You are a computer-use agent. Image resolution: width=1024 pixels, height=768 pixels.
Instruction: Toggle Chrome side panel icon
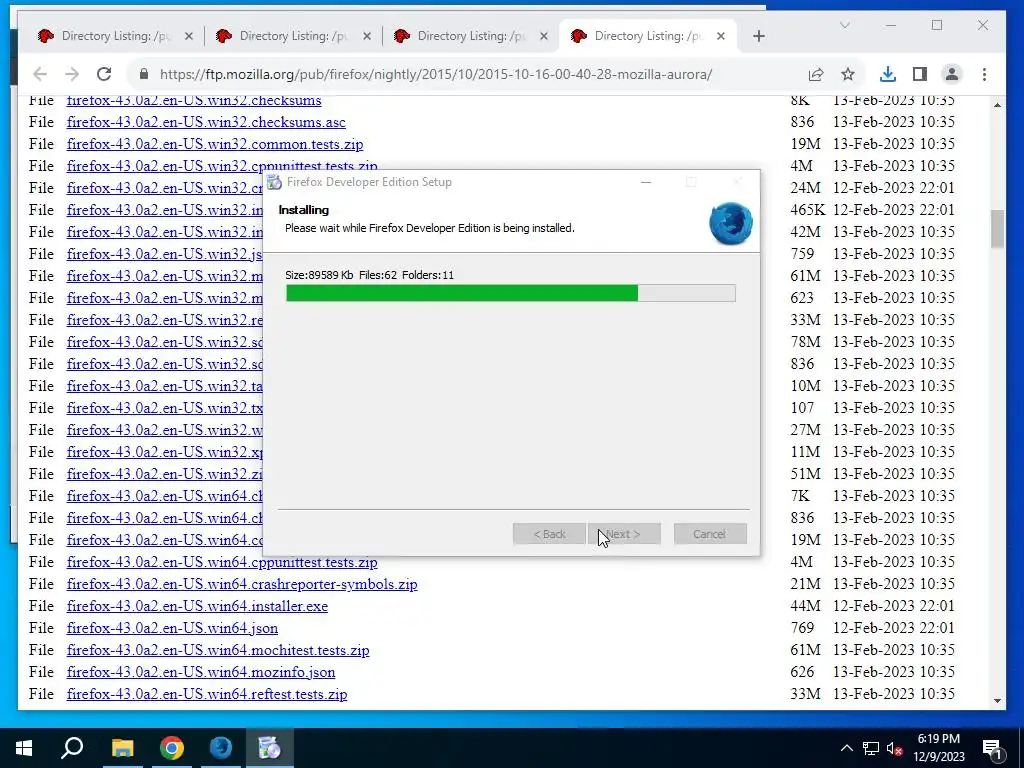pos(920,74)
